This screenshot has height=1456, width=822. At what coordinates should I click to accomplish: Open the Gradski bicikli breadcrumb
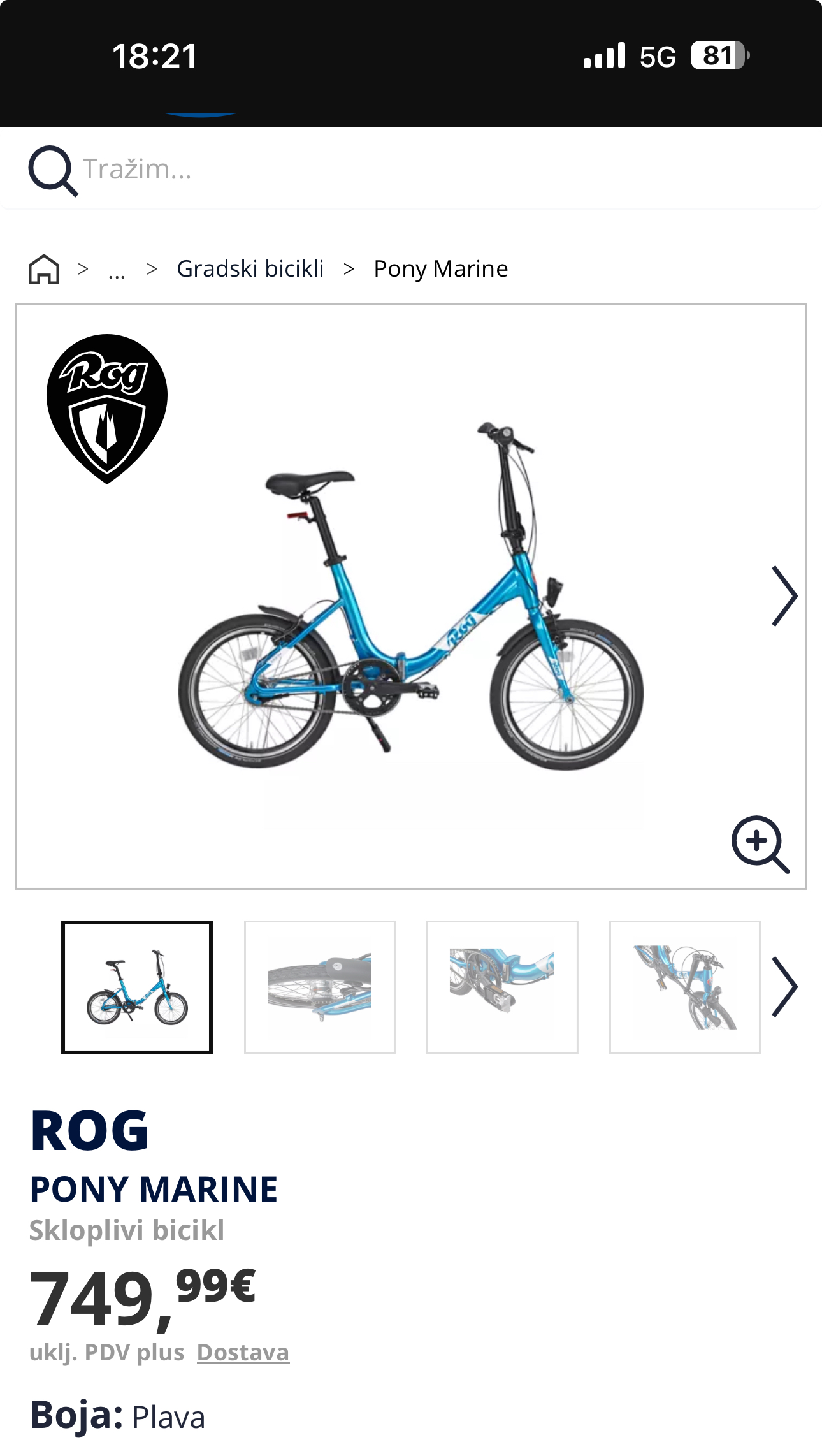pos(250,269)
